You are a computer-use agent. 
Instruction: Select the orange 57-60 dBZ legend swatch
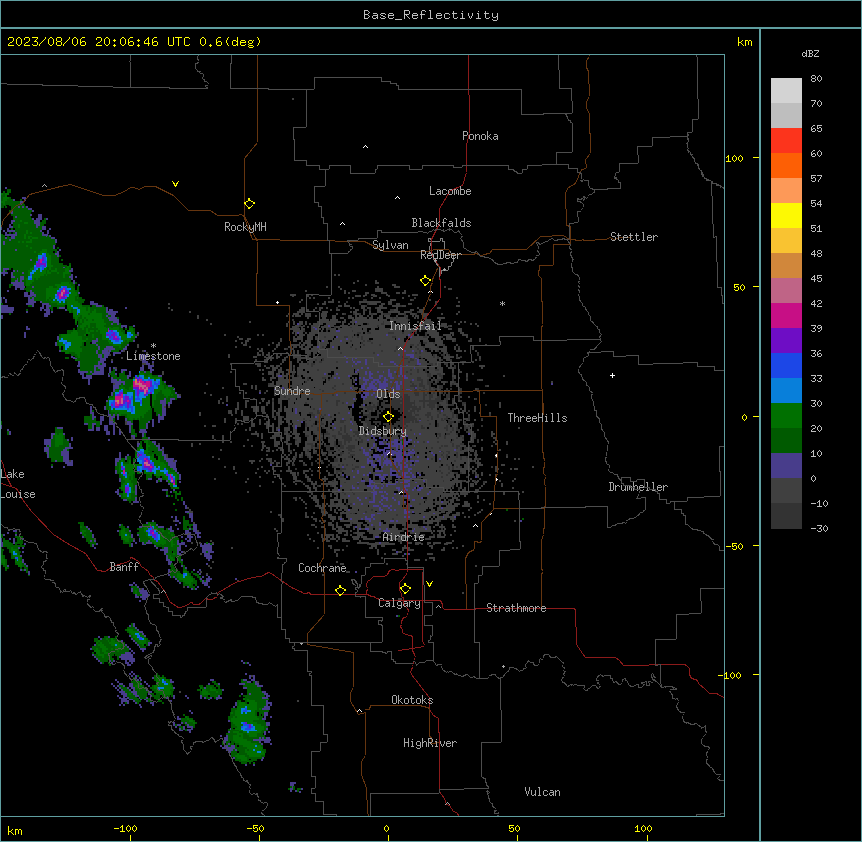pyautogui.click(x=786, y=165)
